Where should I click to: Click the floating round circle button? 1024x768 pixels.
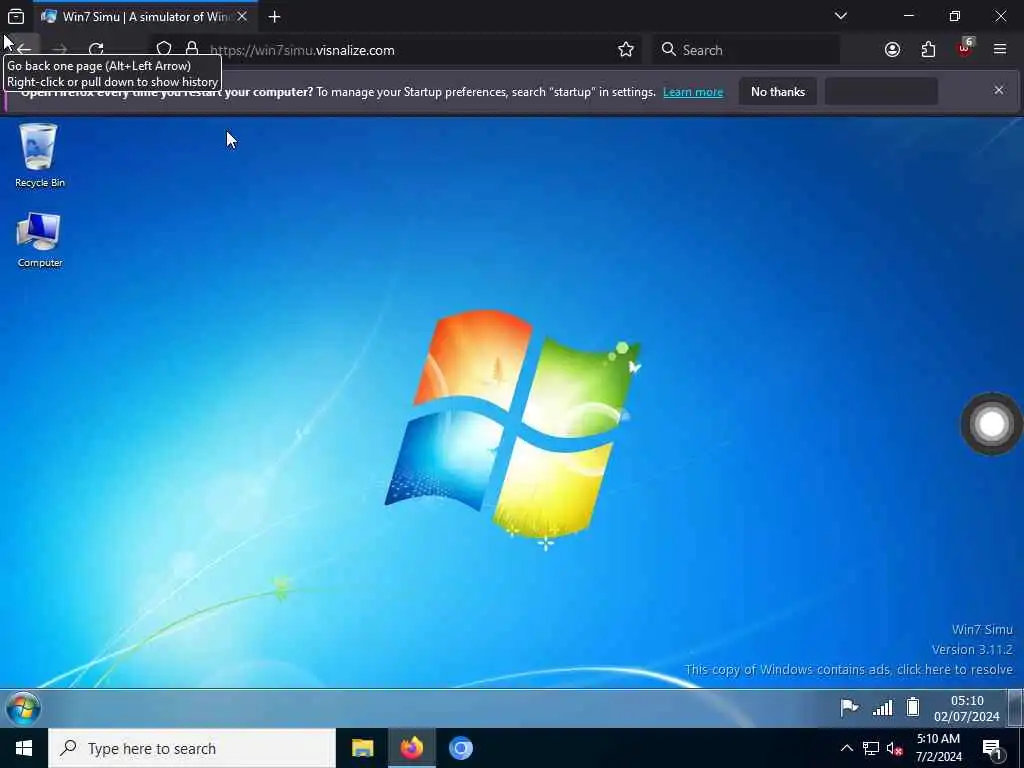click(991, 424)
